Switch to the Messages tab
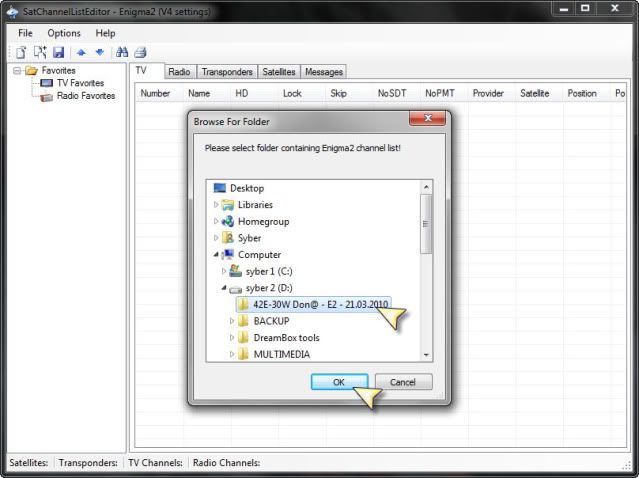The height and width of the screenshot is (478, 639). 324,72
